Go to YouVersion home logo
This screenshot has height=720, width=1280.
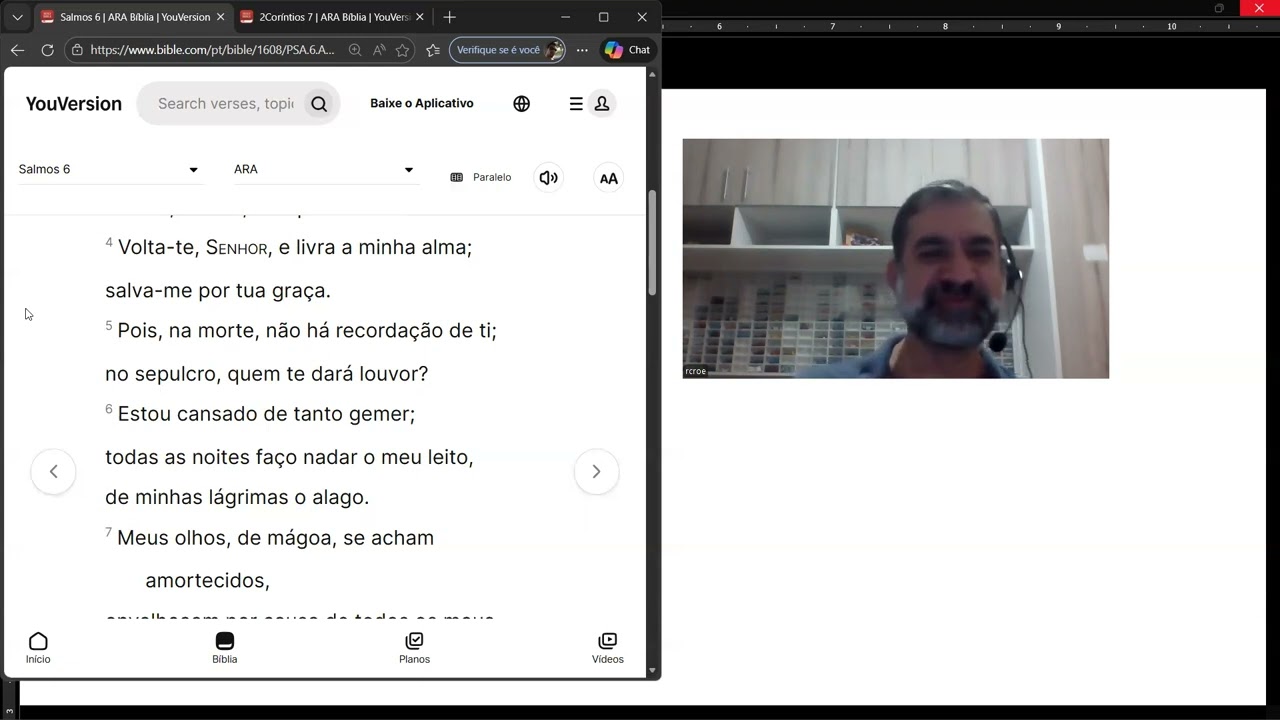point(73,103)
